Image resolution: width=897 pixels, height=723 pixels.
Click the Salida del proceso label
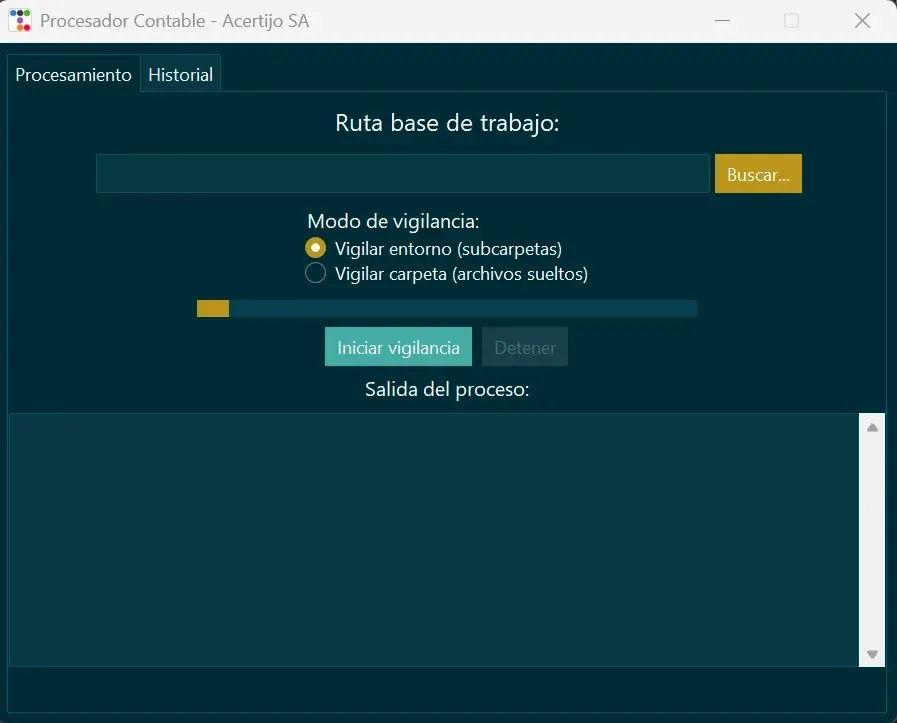point(447,390)
